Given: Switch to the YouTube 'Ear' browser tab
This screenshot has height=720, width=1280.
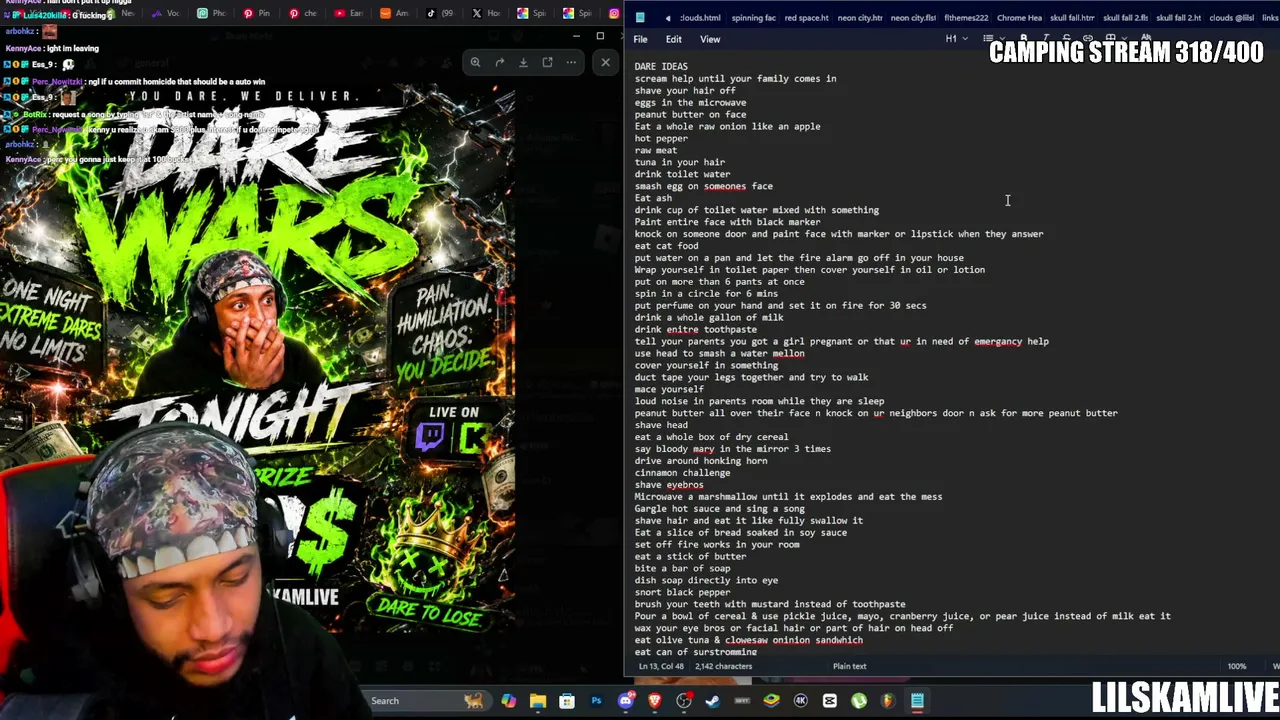Looking at the screenshot, I should point(349,13).
